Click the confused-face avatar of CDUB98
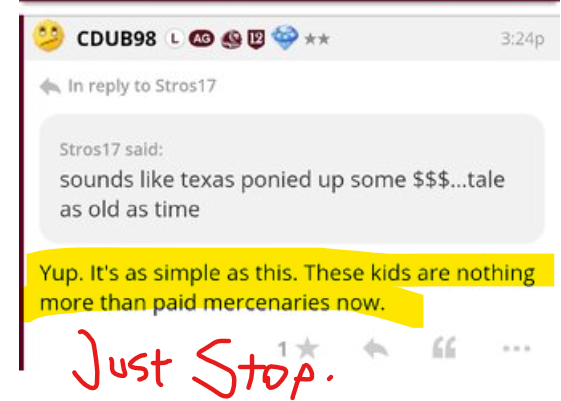The image size is (561, 401). point(48,36)
